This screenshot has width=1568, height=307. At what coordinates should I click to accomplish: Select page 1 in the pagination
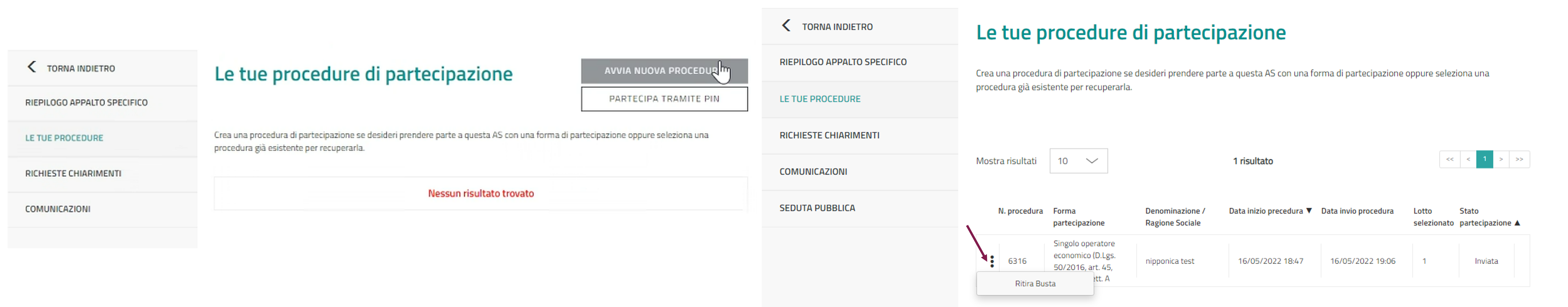[x=1485, y=159]
